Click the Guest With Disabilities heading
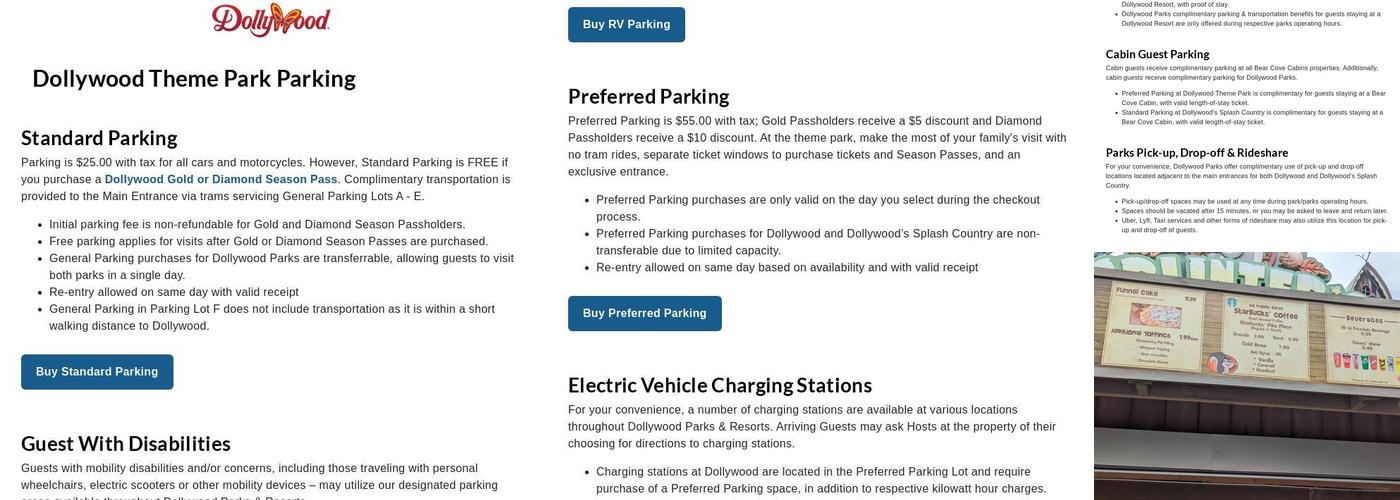This screenshot has width=1400, height=500. [126, 444]
